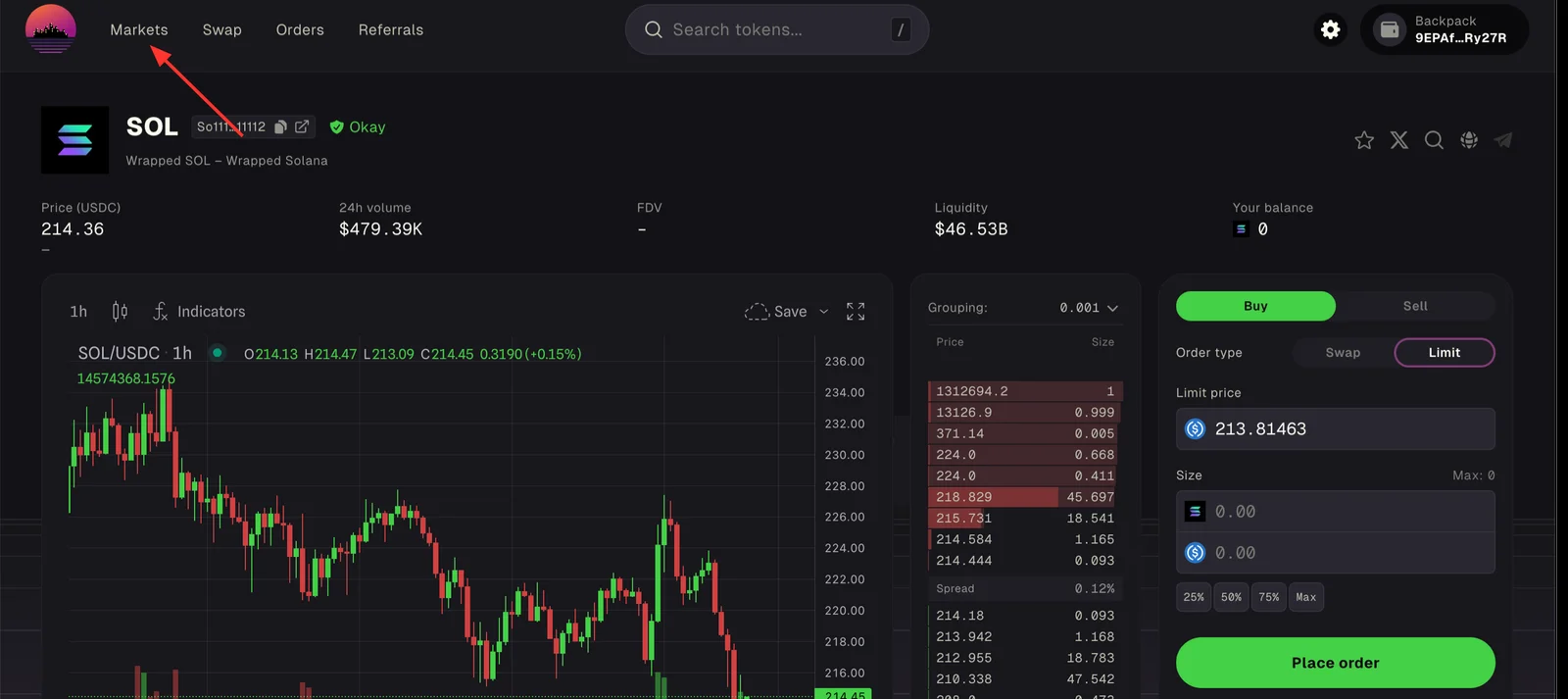Select the Swap order type
The width and height of the screenshot is (1568, 699).
pos(1343,353)
